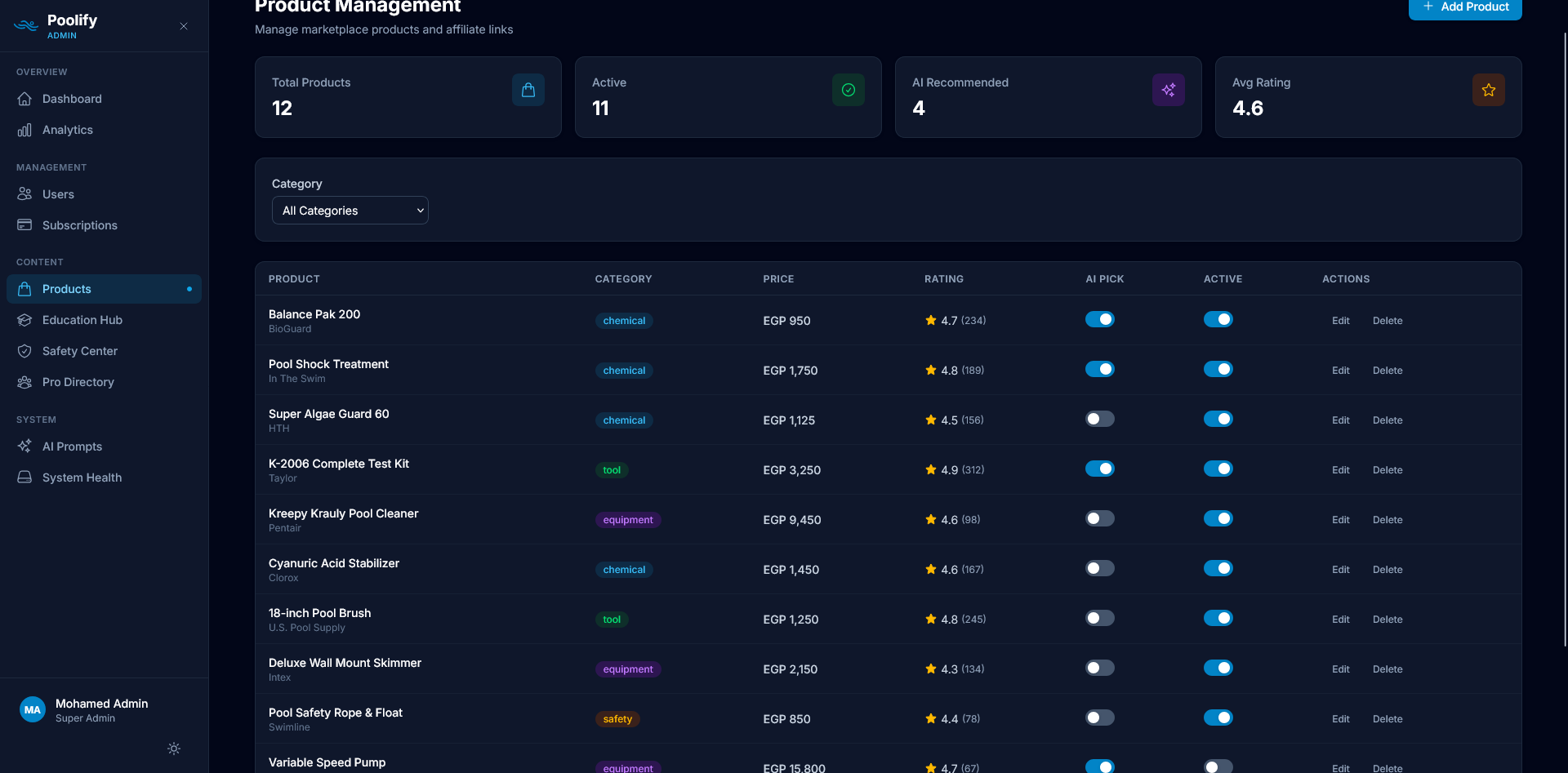Toggle Active switch for Pool Safety Rope & Float
Image resolution: width=1568 pixels, height=773 pixels.
click(x=1218, y=717)
